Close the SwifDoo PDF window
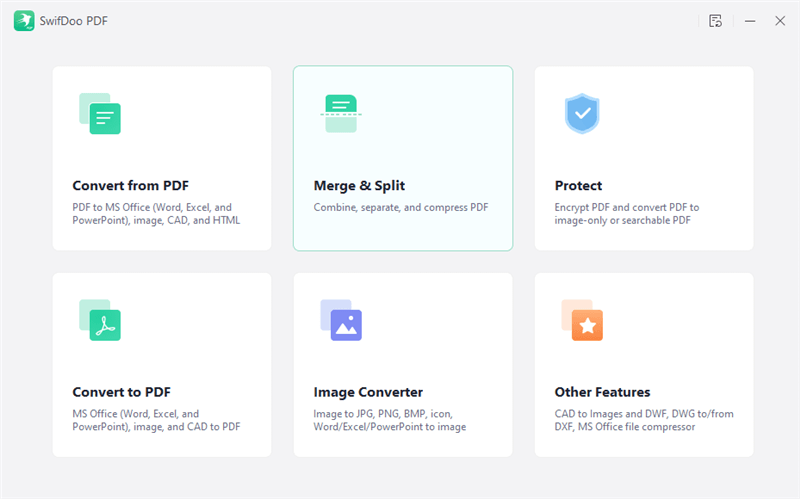This screenshot has width=800, height=499. [780, 21]
